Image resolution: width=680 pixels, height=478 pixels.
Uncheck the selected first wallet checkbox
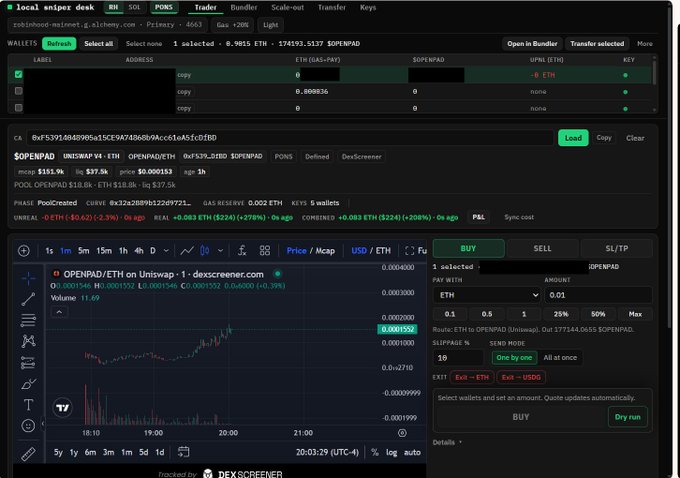(x=18, y=74)
